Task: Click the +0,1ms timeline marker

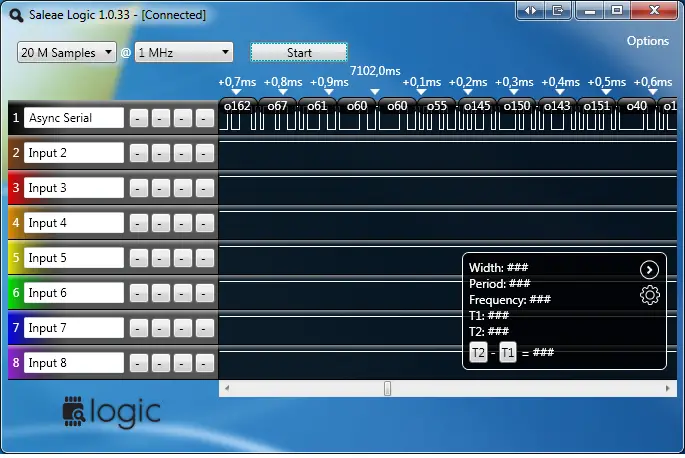Action: coord(422,82)
